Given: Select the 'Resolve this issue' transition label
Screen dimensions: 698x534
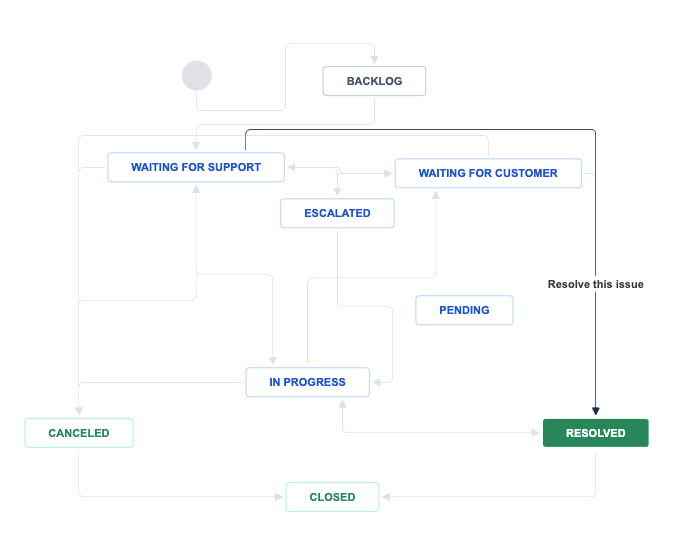Looking at the screenshot, I should (x=596, y=284).
